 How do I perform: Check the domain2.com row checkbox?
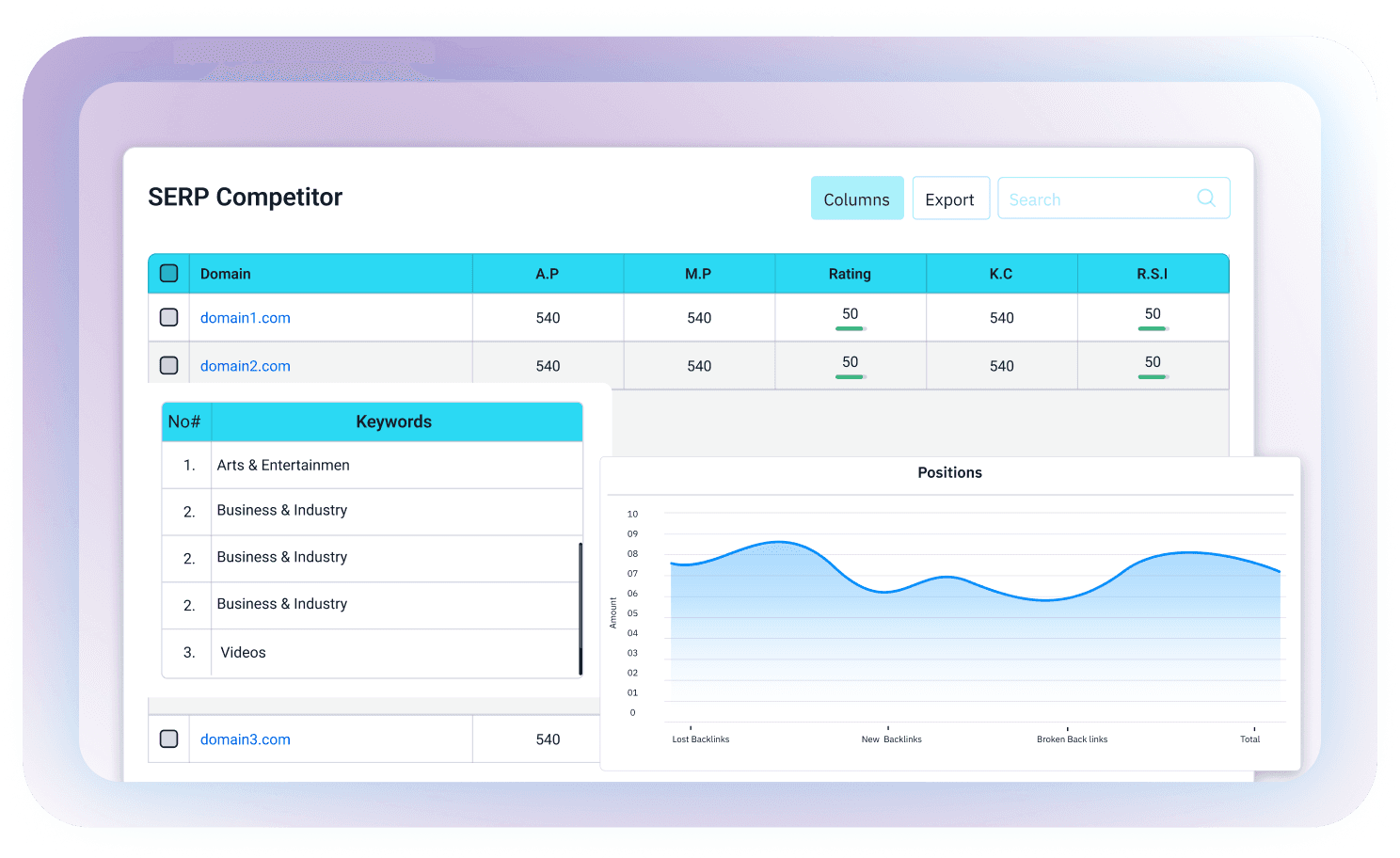coord(169,365)
